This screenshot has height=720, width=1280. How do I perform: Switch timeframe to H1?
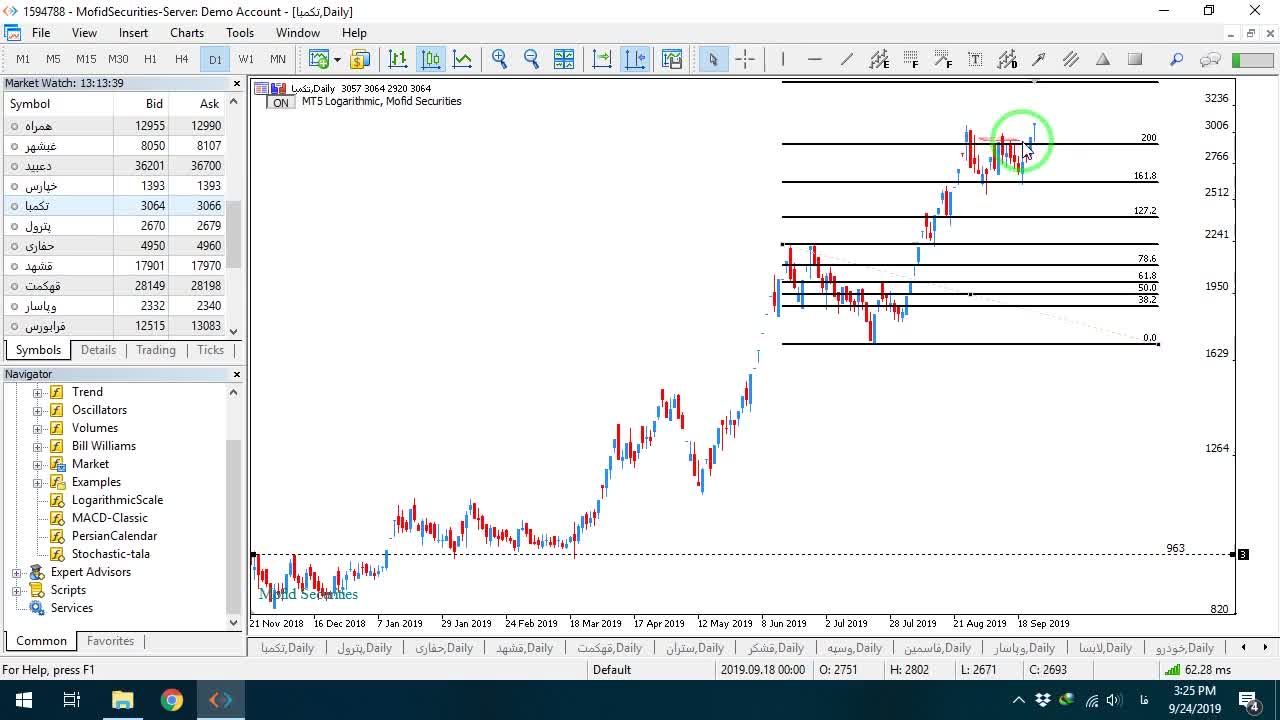(x=150, y=59)
